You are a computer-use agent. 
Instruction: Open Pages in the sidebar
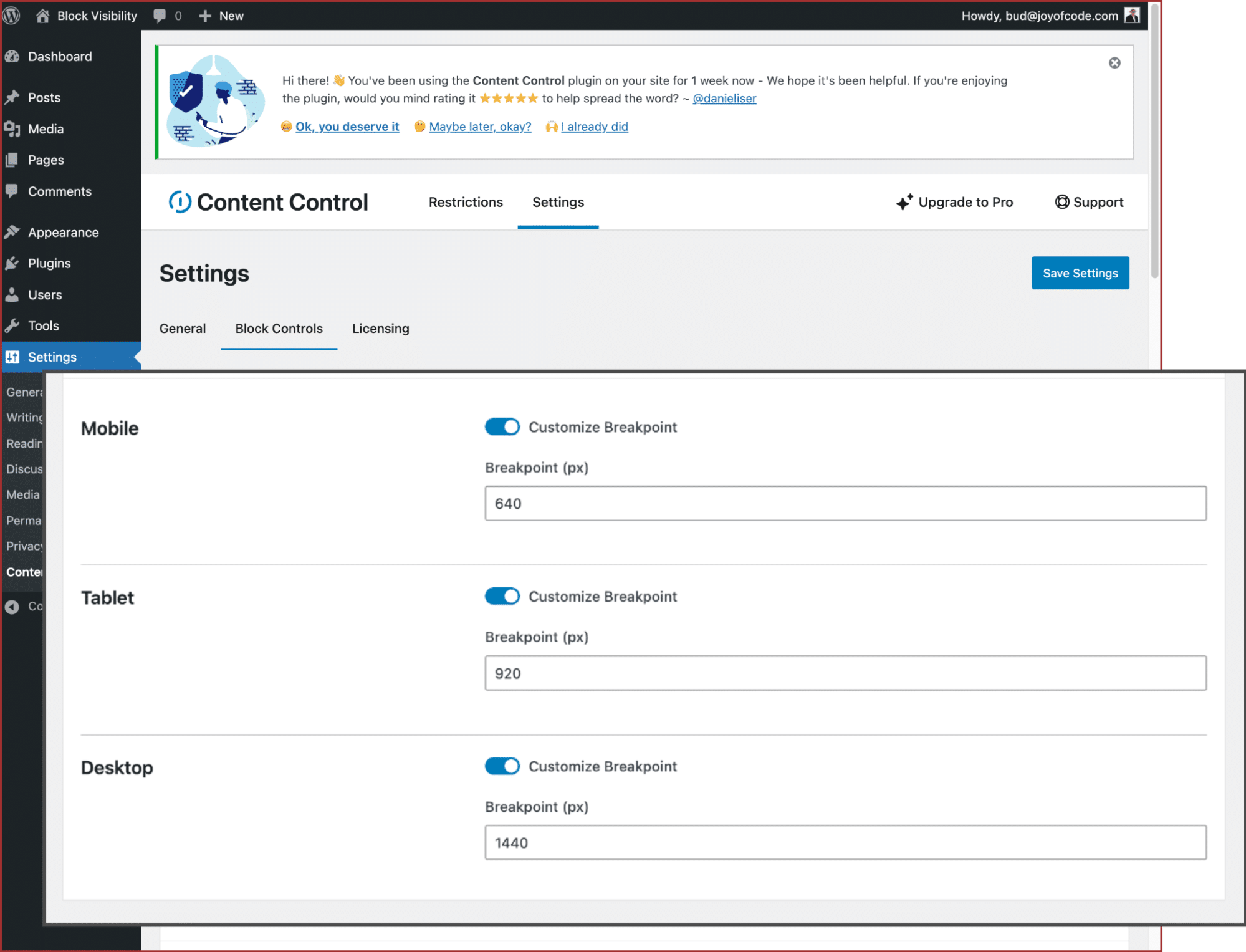70,160
